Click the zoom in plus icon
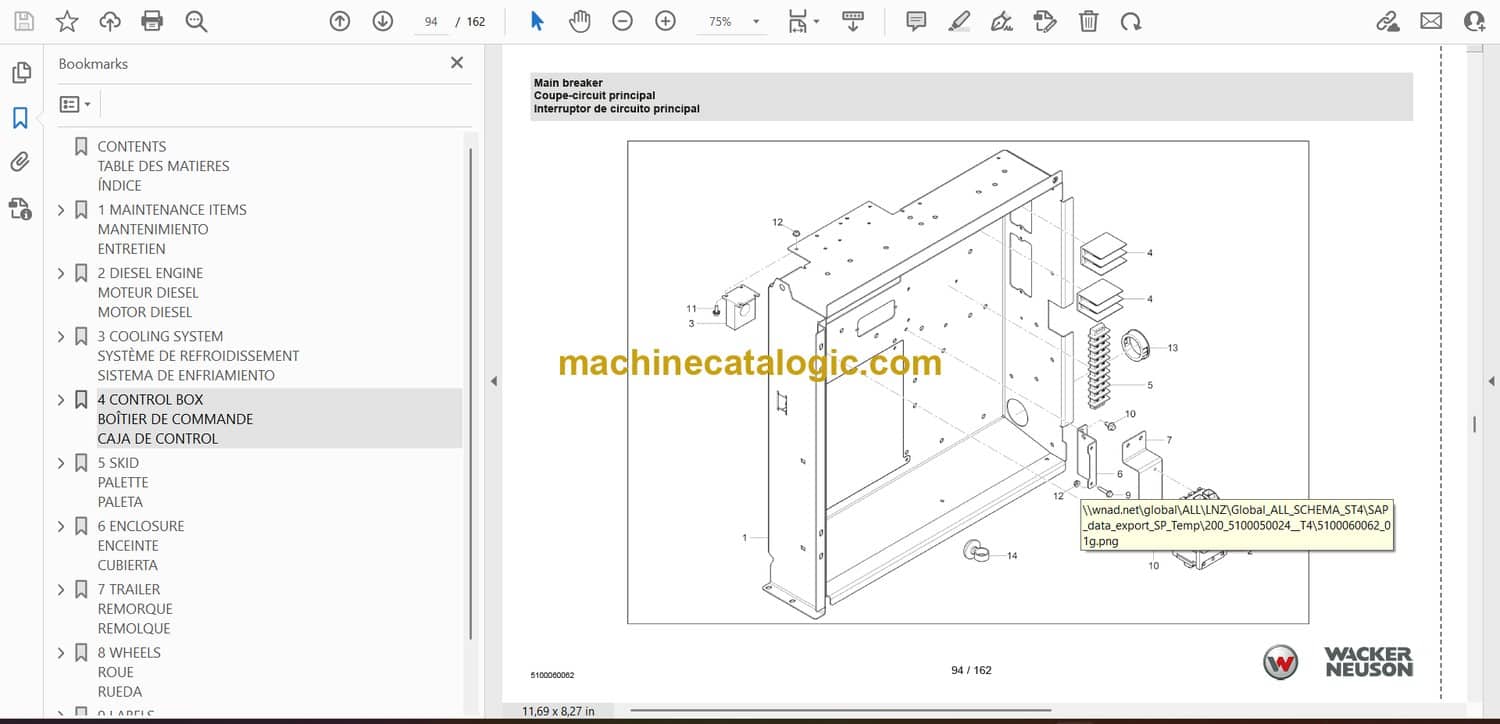 [x=665, y=21]
